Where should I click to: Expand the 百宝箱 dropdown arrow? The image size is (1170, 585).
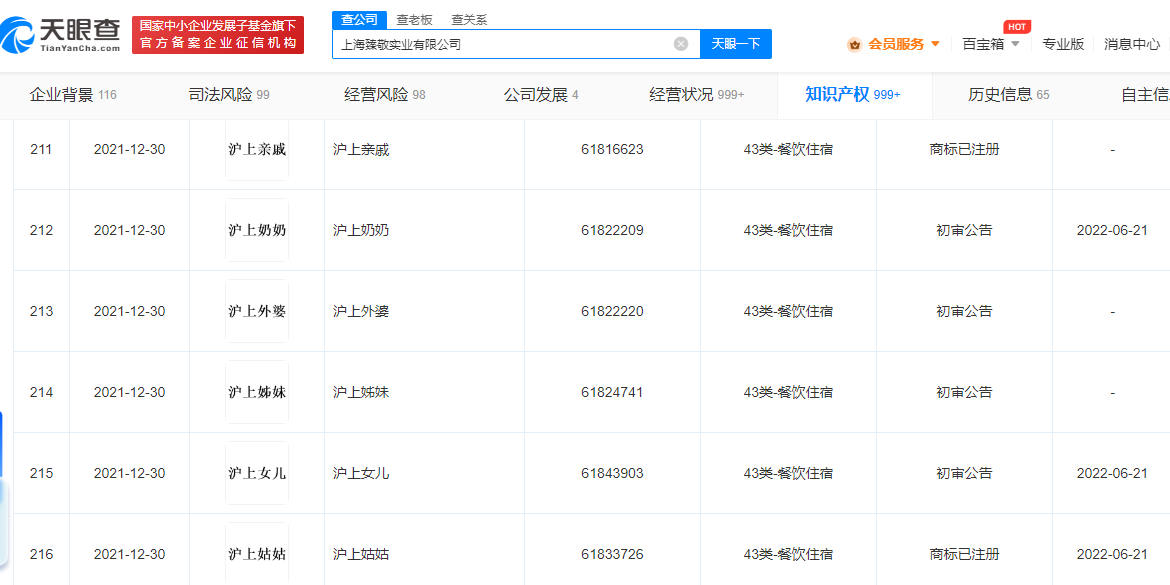1015,44
